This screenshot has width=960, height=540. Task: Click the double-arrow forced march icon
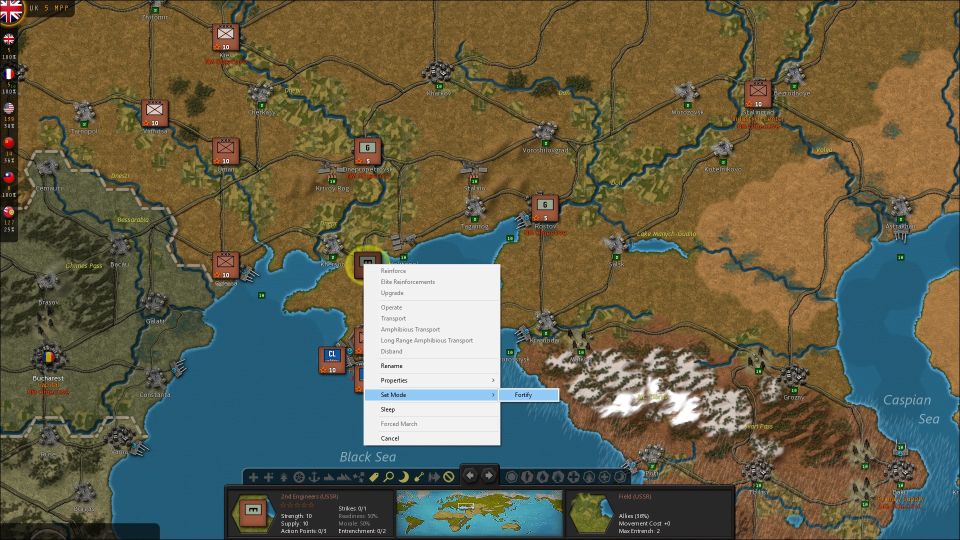(433, 476)
